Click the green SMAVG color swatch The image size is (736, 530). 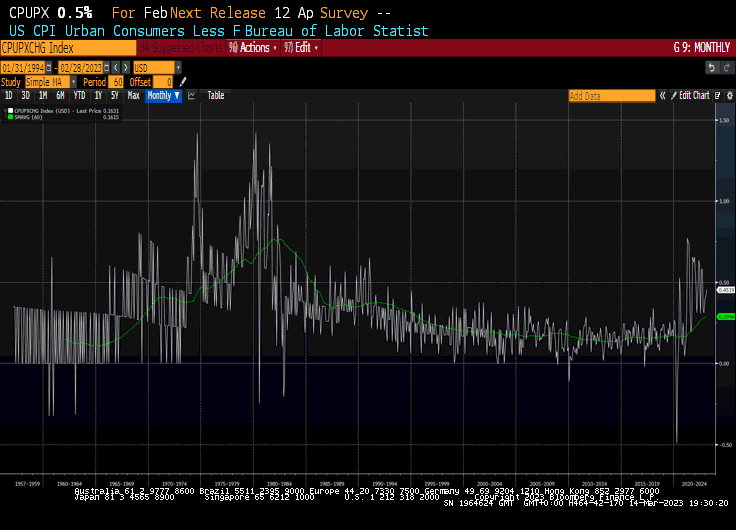[10, 117]
